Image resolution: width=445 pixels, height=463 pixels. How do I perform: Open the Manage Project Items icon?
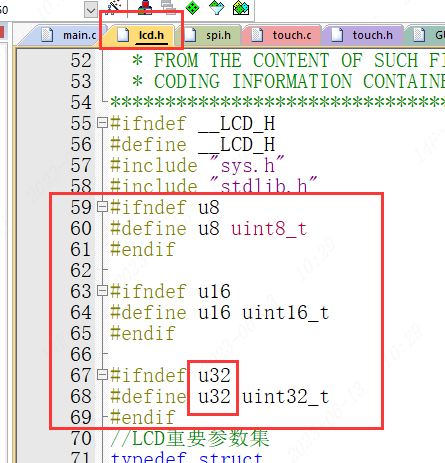(x=144, y=7)
